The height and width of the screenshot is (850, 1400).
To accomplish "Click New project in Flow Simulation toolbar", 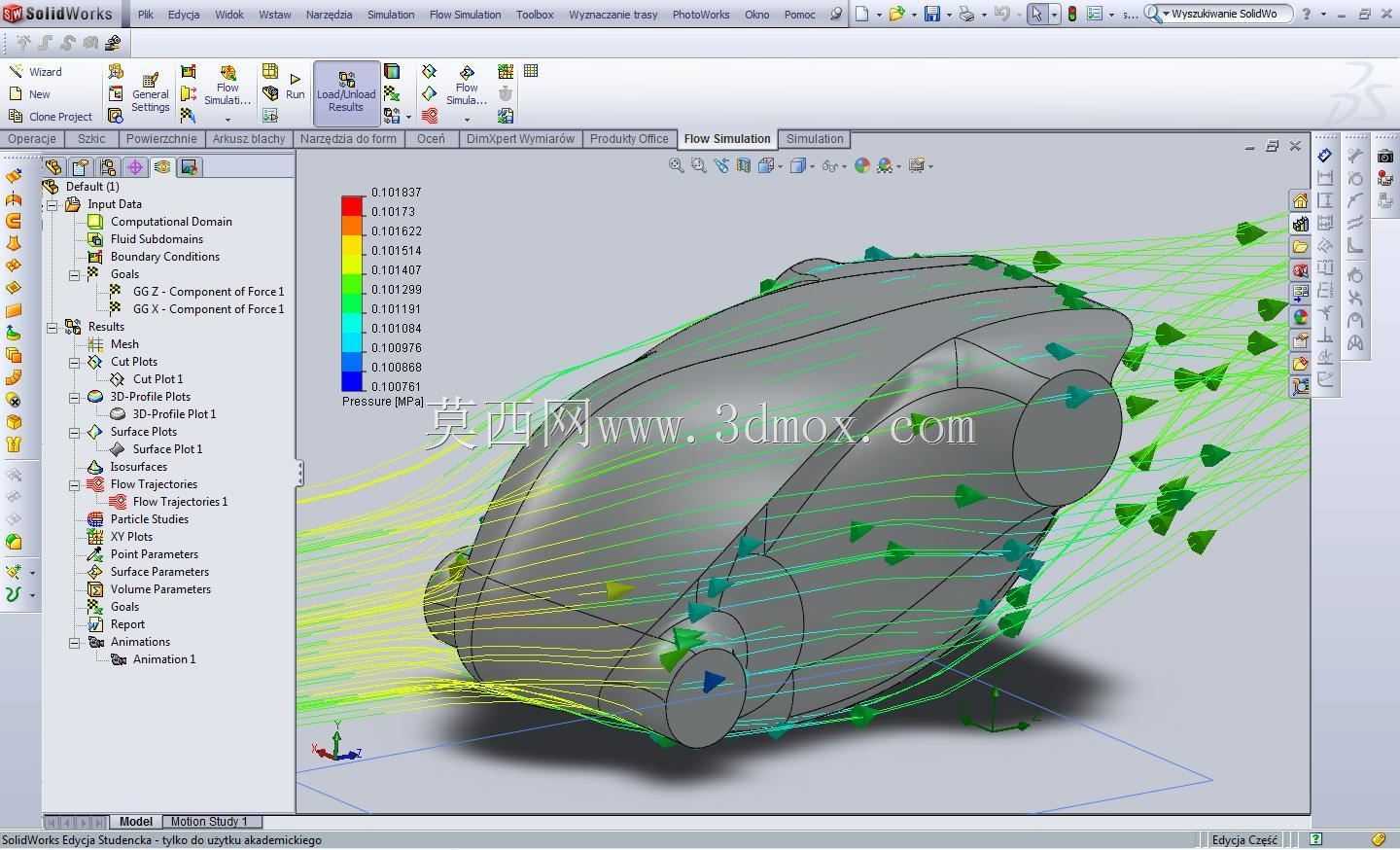I will tap(29, 94).
